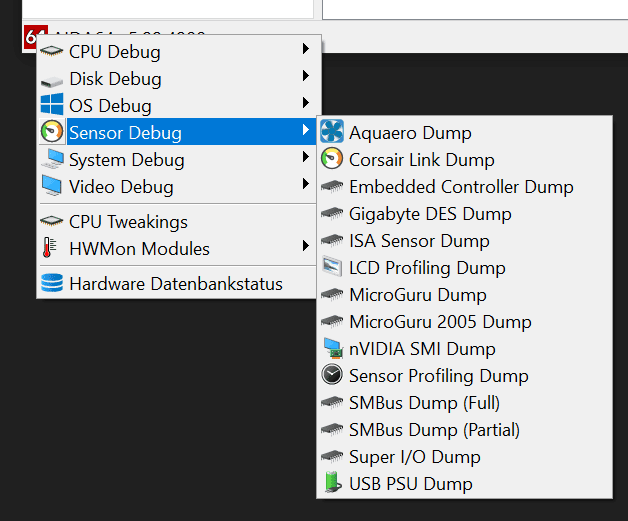Click the thermometer icon beside HWMon Modules
Screen dimensions: 628x521
49,247
